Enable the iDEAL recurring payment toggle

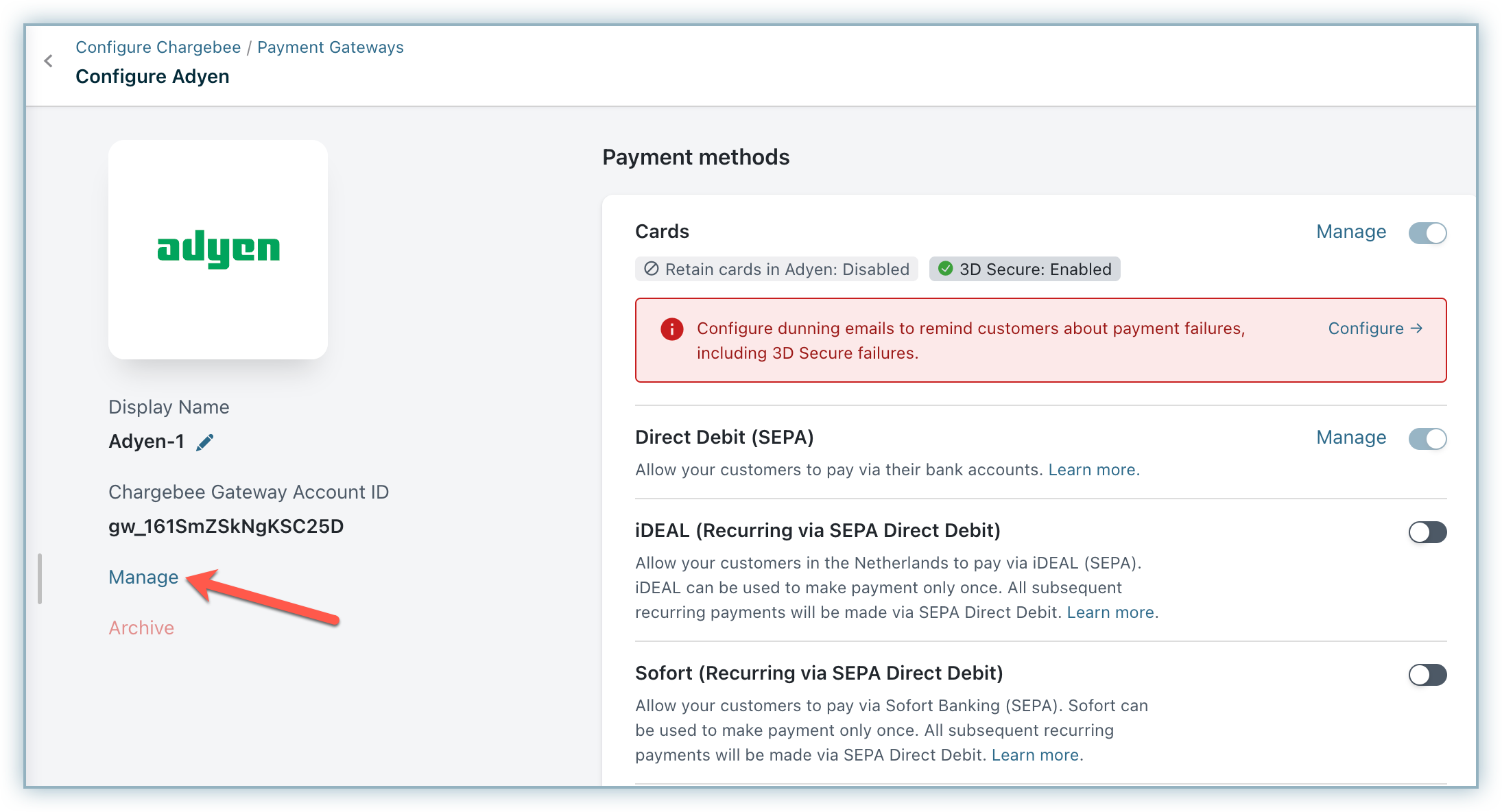1427,532
